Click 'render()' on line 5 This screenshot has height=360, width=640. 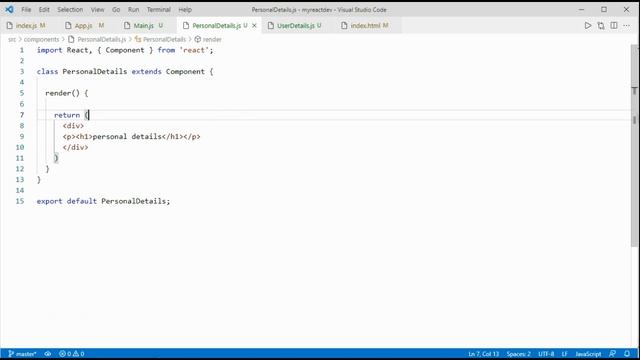[62, 93]
